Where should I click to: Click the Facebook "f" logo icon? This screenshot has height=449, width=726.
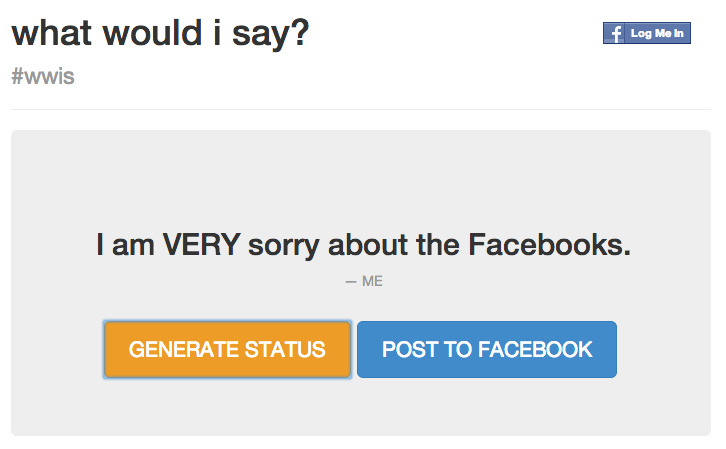[x=614, y=33]
